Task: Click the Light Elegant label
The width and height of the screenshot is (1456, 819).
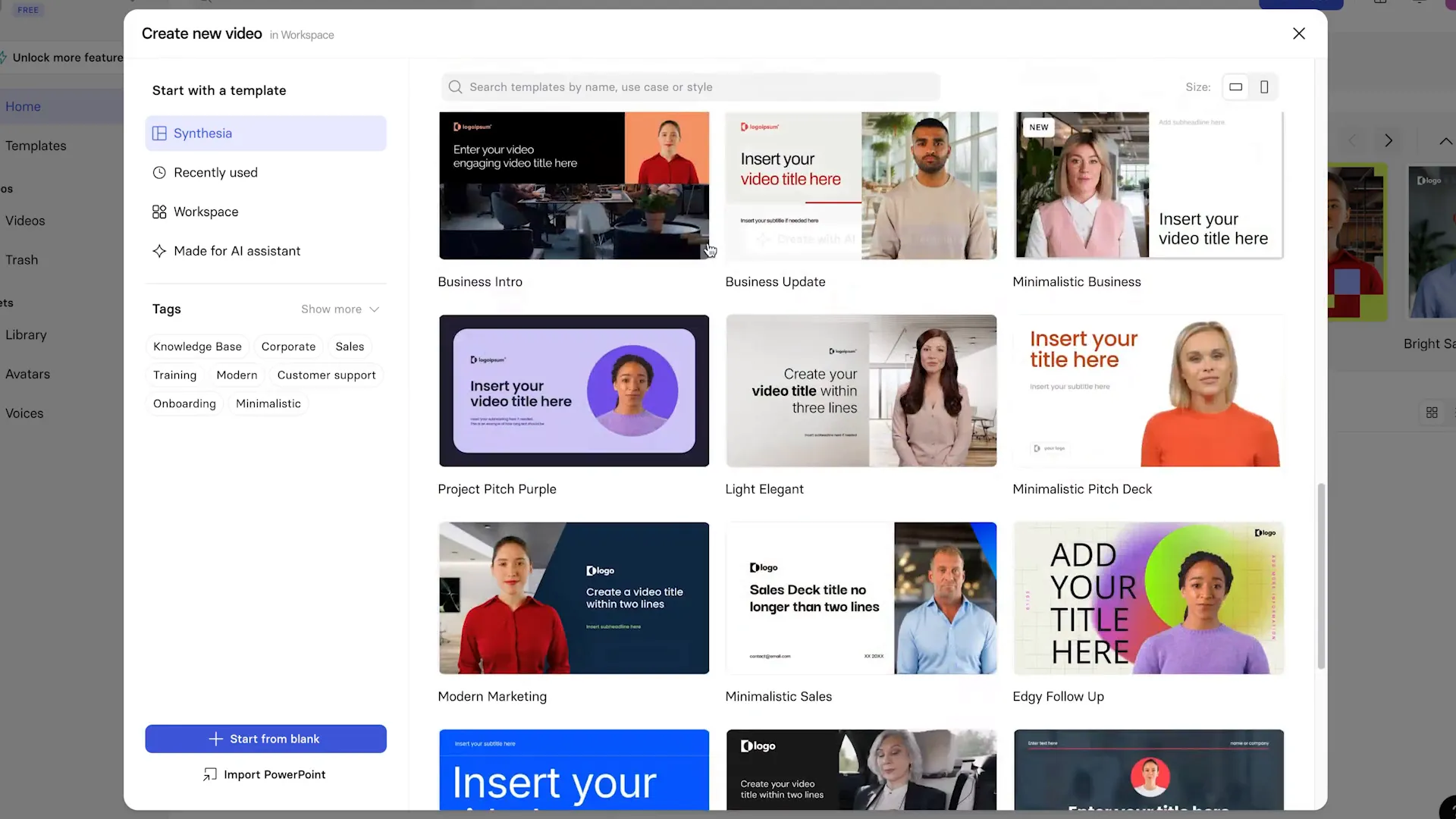Action: point(764,489)
